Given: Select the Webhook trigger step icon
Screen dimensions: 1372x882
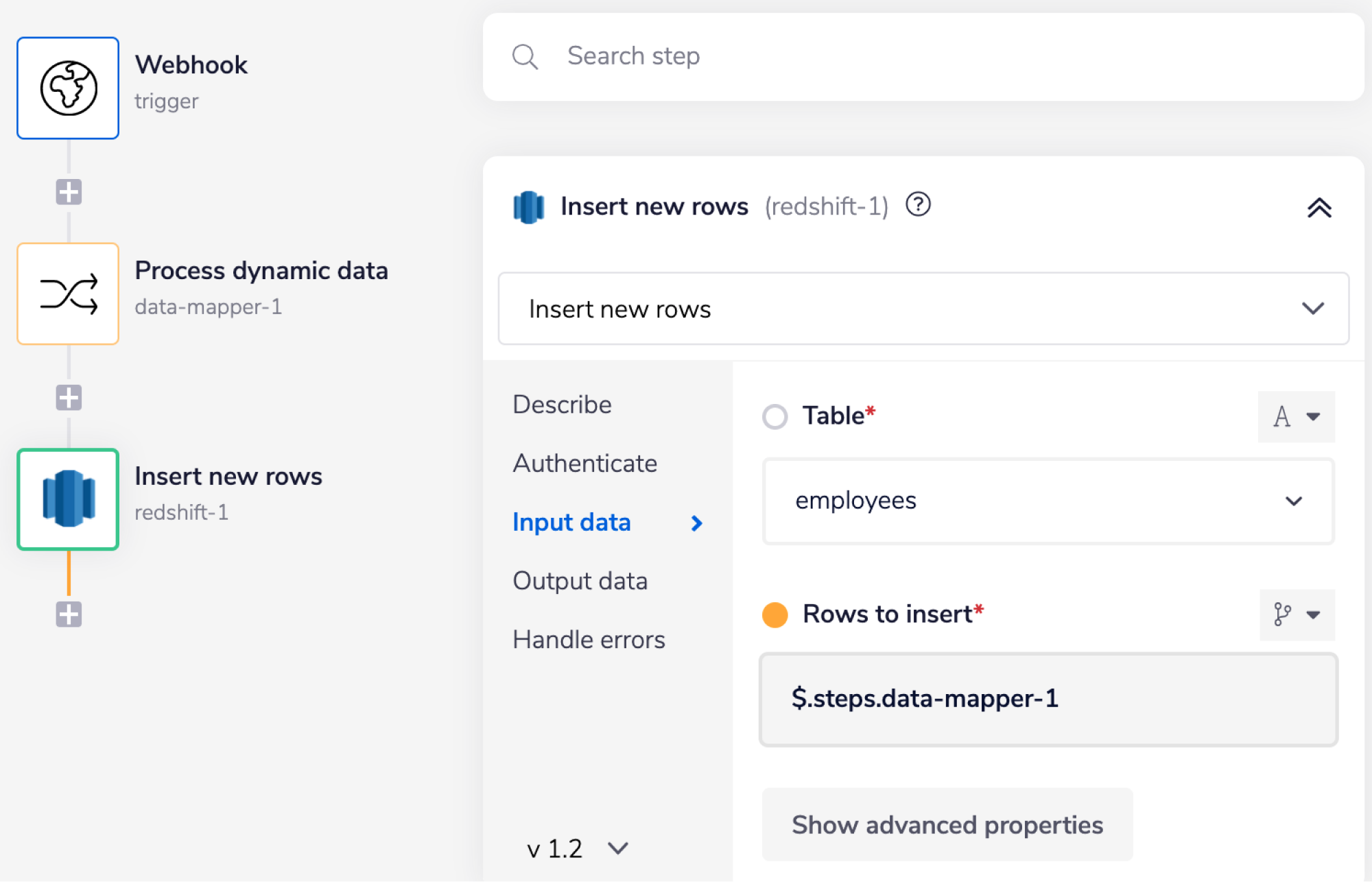Looking at the screenshot, I should [67, 88].
